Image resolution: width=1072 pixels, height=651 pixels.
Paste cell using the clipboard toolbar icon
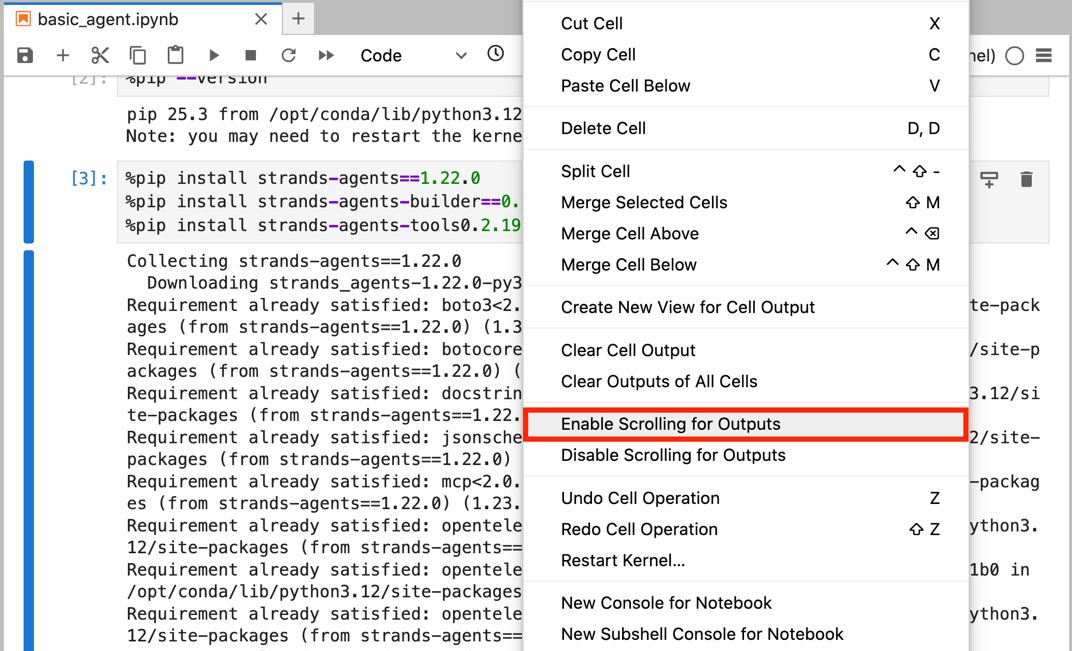click(176, 55)
